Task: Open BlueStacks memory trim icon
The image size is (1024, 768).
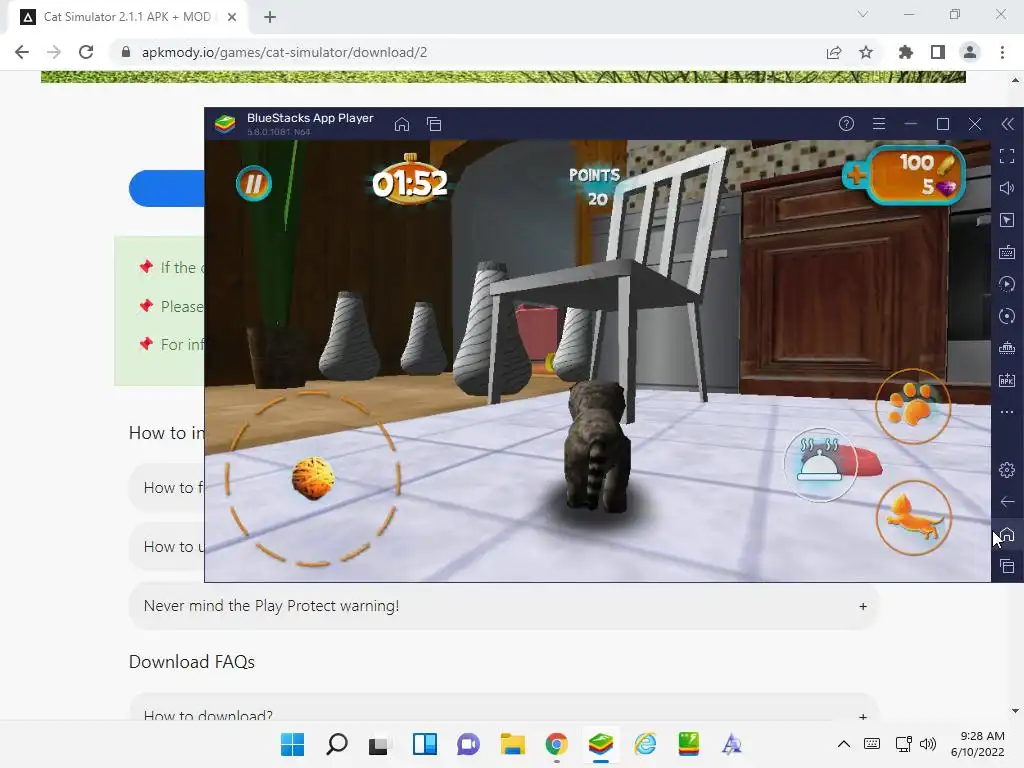Action: (x=1007, y=348)
